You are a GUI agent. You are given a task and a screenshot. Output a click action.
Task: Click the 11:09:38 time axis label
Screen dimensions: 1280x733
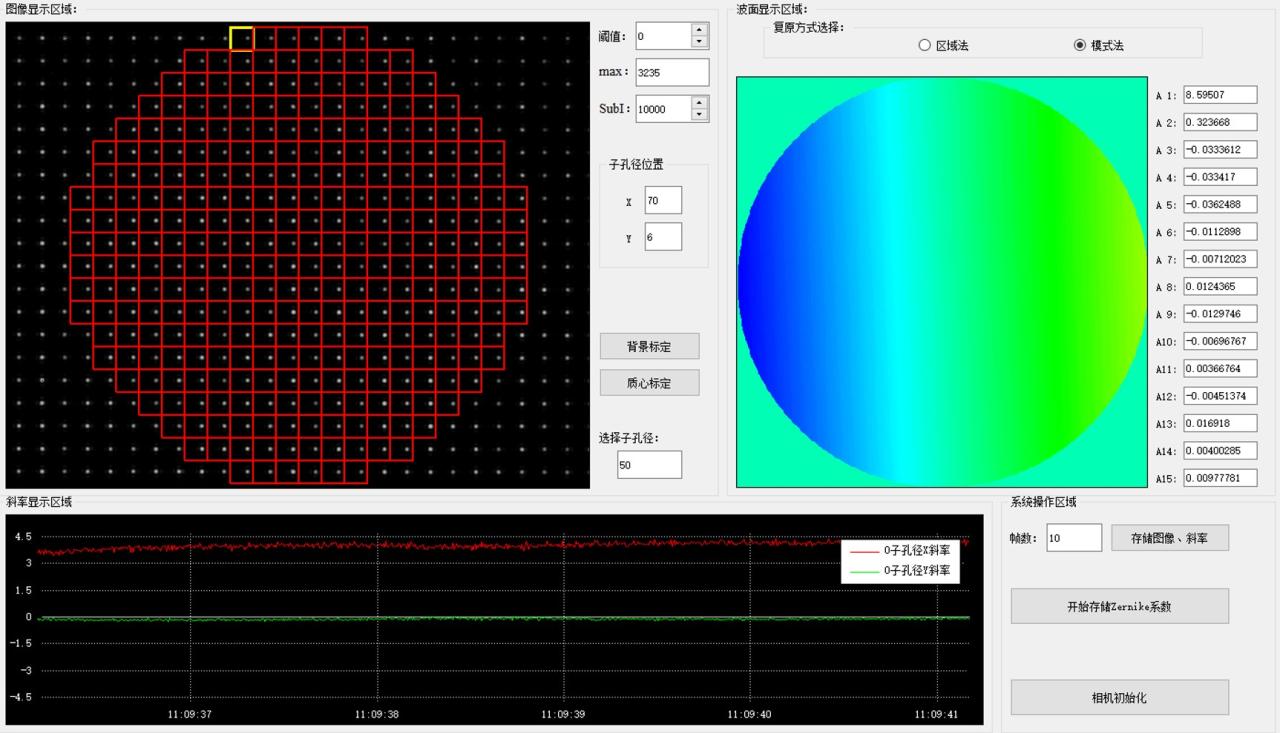click(377, 714)
